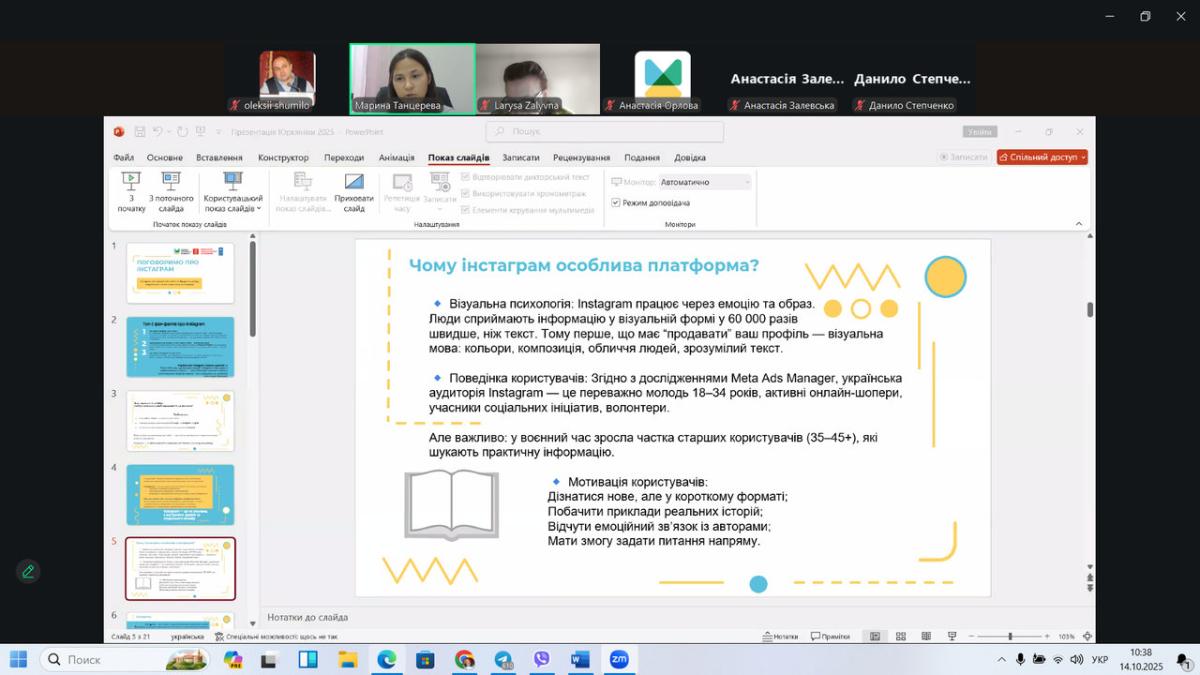Select slide 4 thumbnail
This screenshot has height=675, width=1200.
180,495
